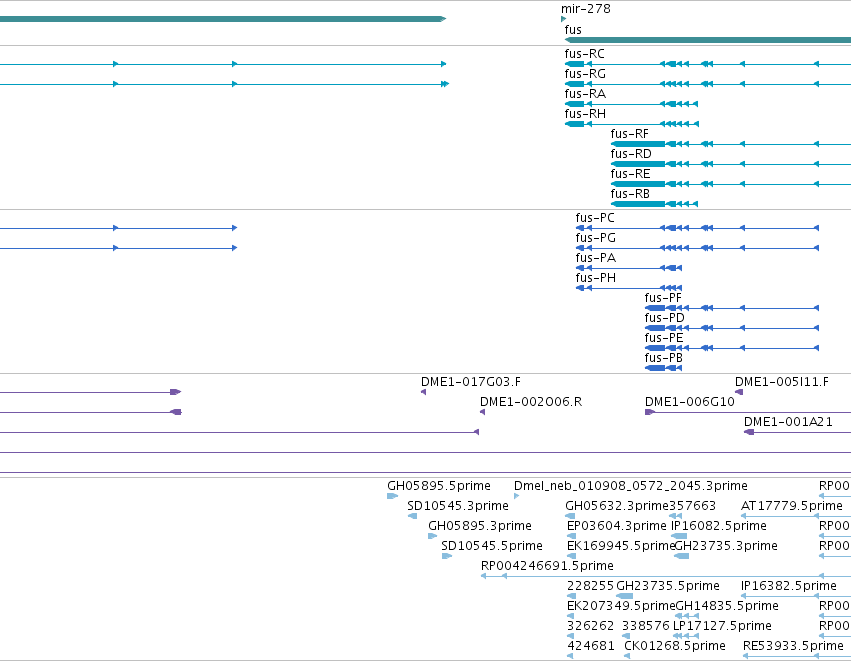This screenshot has width=851, height=661.
Task: Click the fus-PC protein feature
Action: coord(697,228)
